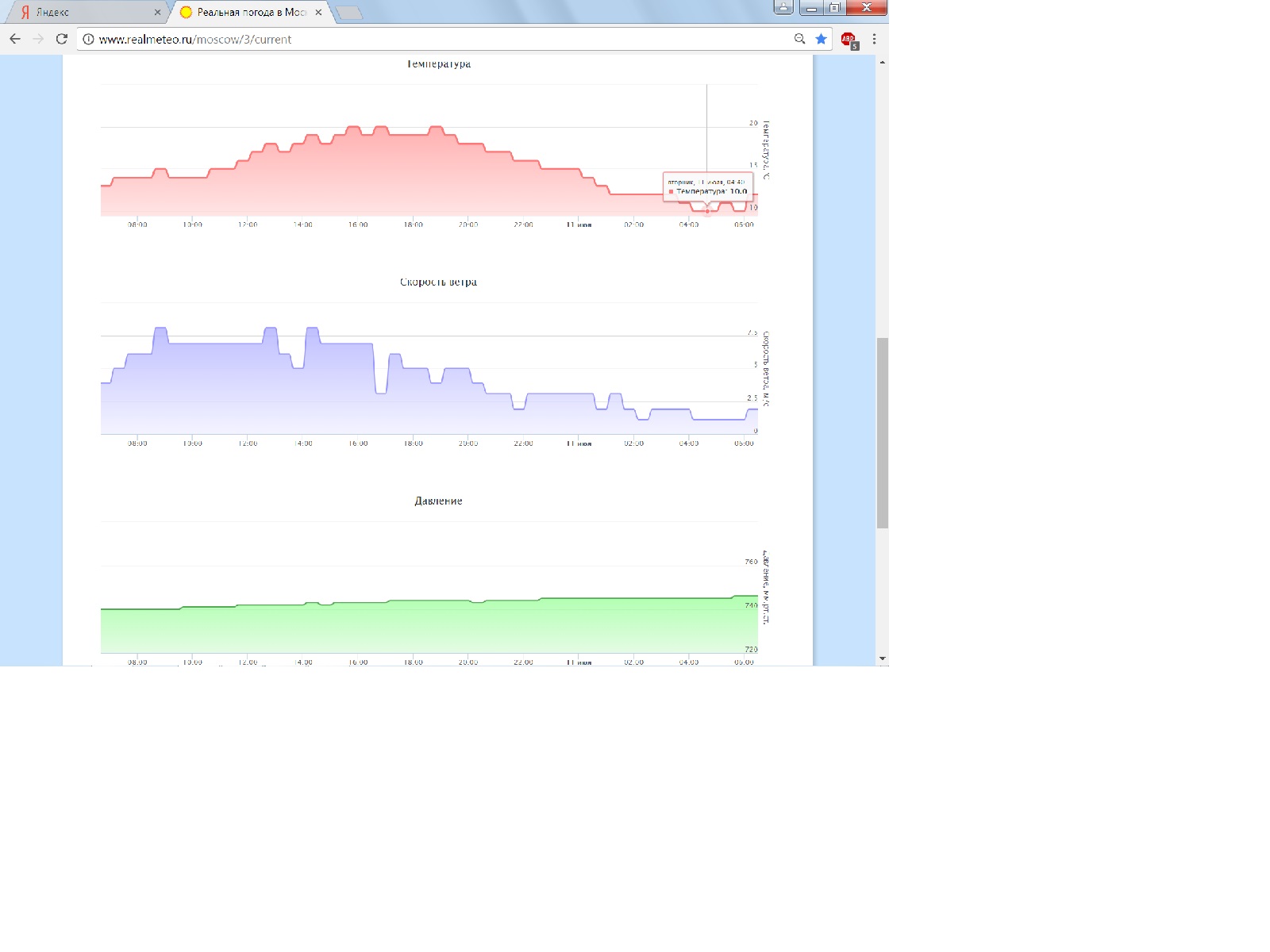
Task: Click the highlighted 04:40 temperature data point
Action: 707,211
